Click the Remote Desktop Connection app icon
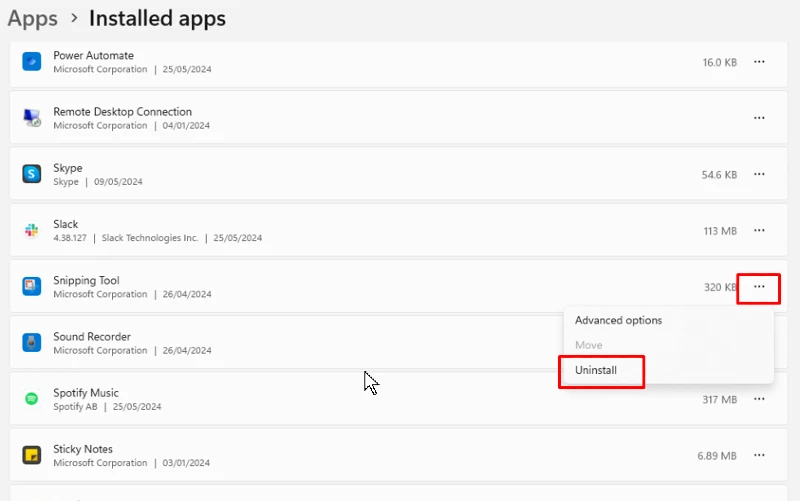Screen dimensions: 800x501 [x=32, y=118]
